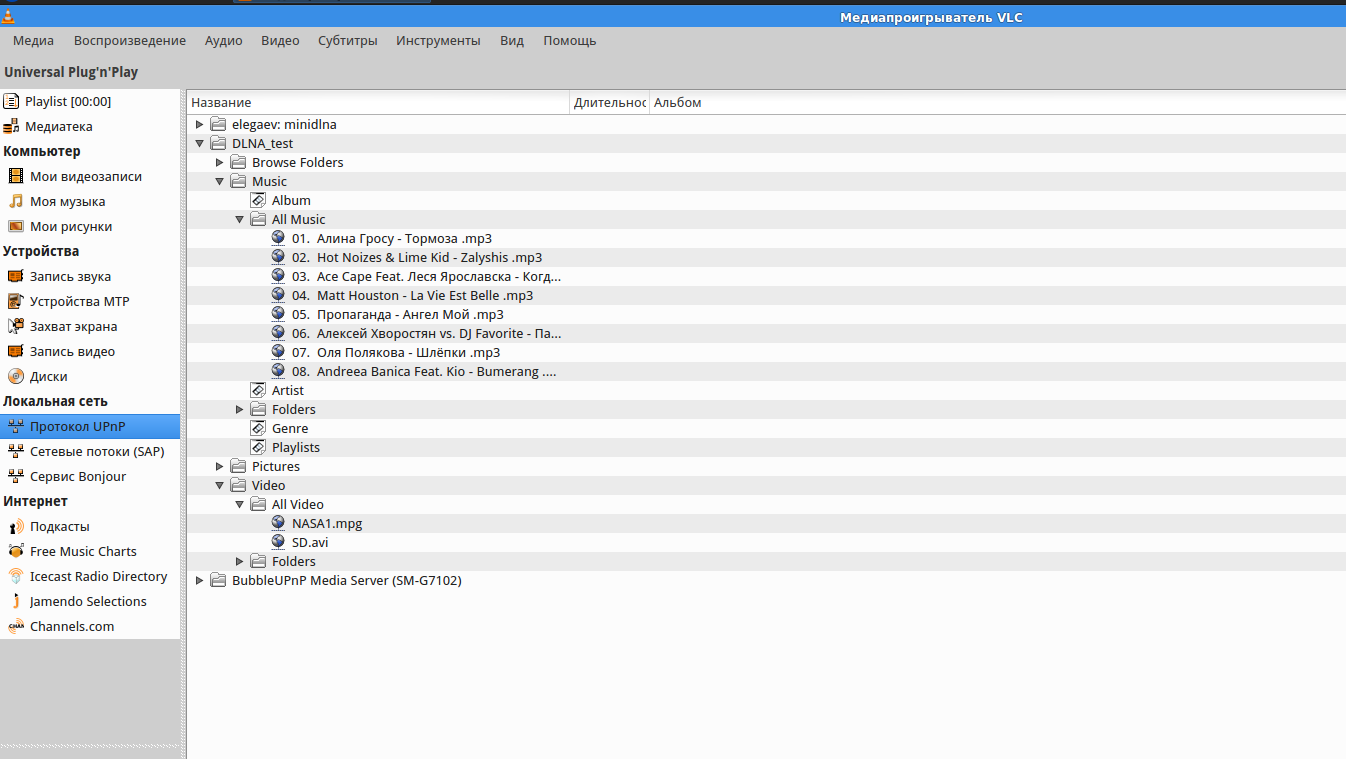Click the Медиатека library icon
Viewport: 1346px width, 759px height.
[11, 126]
